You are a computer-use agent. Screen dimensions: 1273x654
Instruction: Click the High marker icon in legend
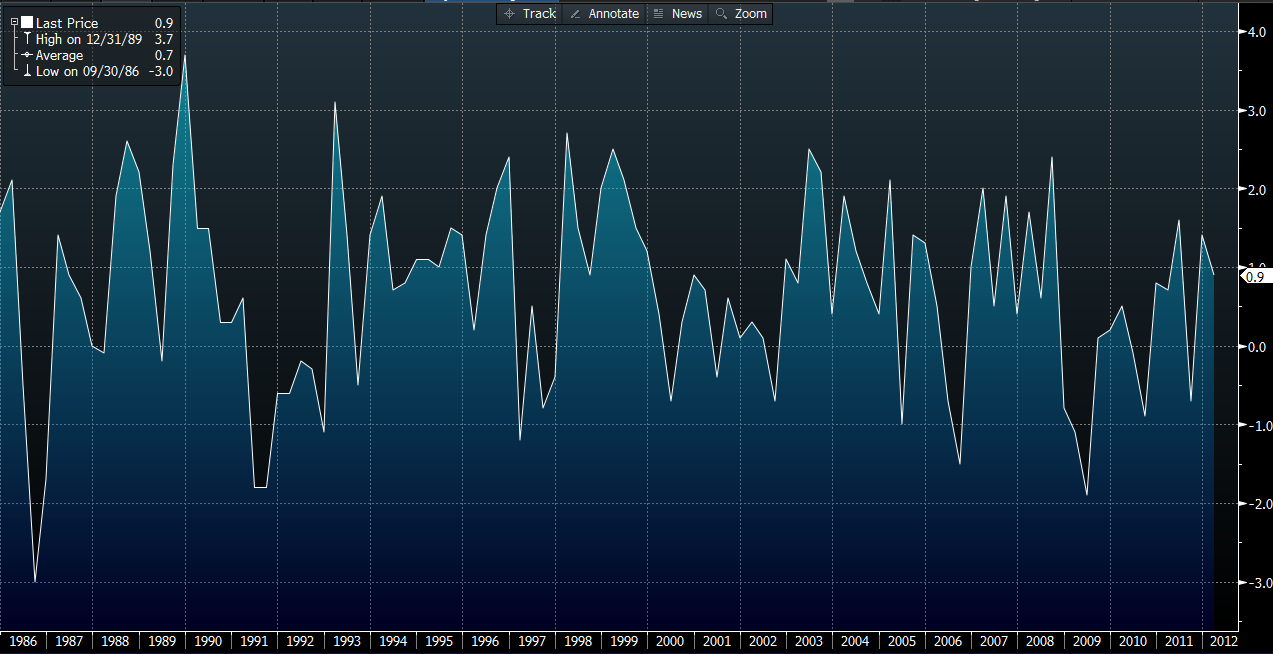27,39
